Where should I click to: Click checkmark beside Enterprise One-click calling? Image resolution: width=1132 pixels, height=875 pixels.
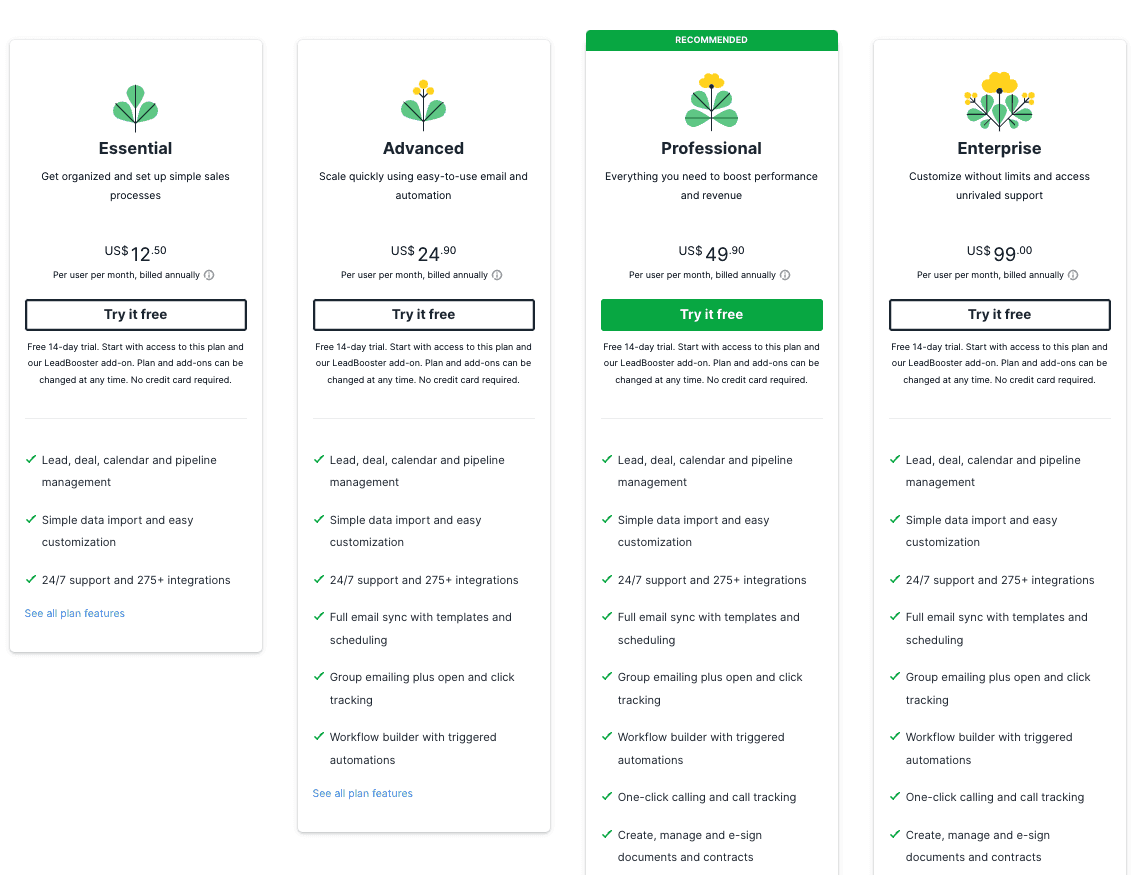pos(895,796)
